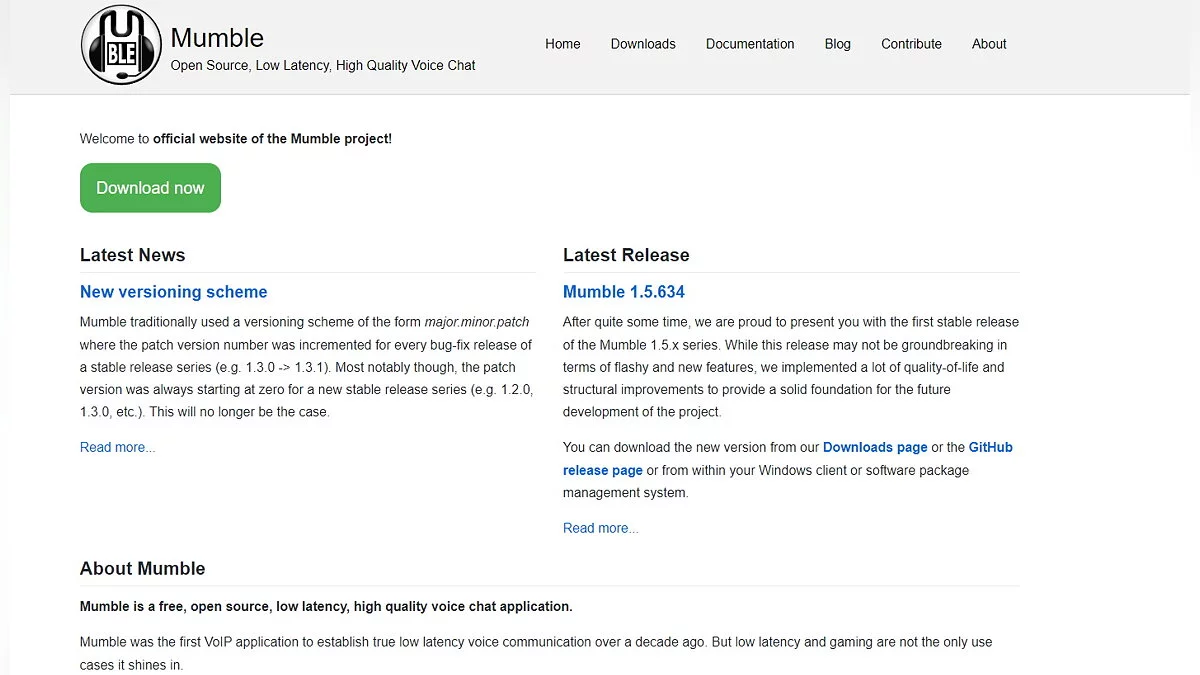Click the About Mumble section heading
Viewport: 1200px width, 675px height.
(x=143, y=568)
